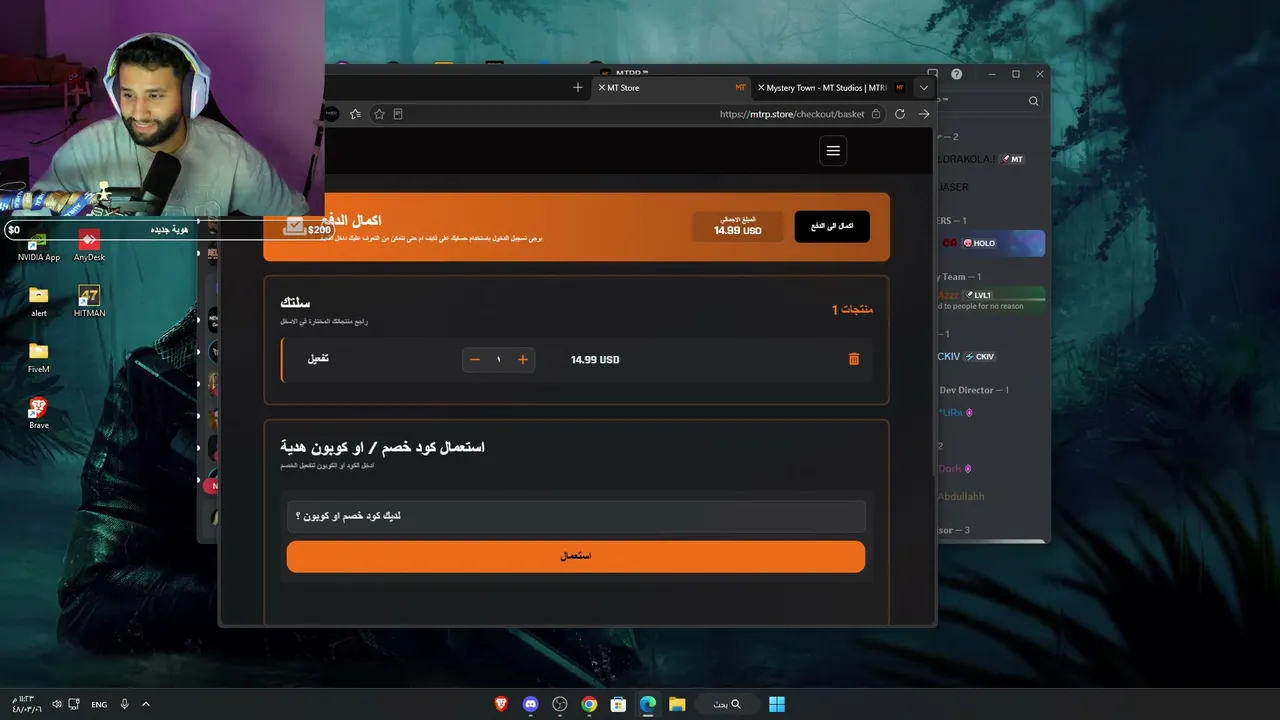The height and width of the screenshot is (720, 1280).
Task: Open the volume tray icon
Action: [57, 704]
